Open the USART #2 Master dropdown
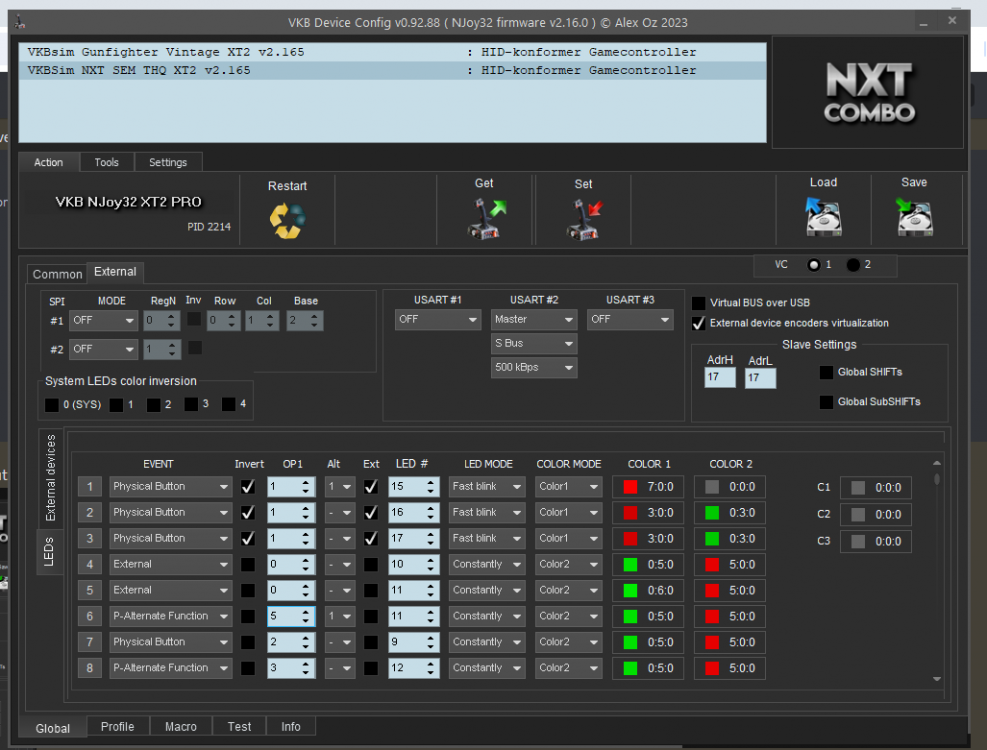This screenshot has width=987, height=750. pyautogui.click(x=534, y=320)
